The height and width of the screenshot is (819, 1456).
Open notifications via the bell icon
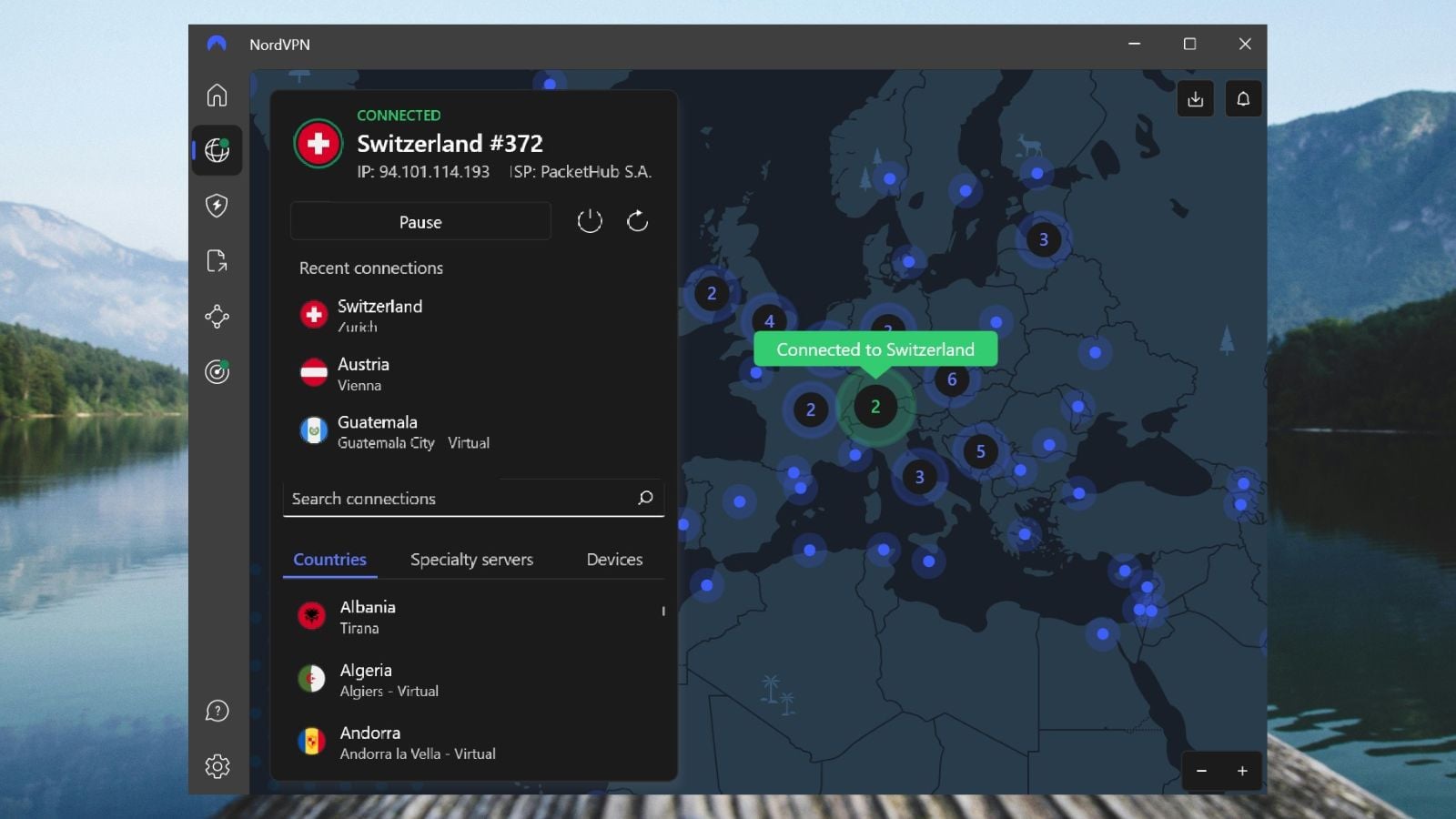[x=1243, y=98]
